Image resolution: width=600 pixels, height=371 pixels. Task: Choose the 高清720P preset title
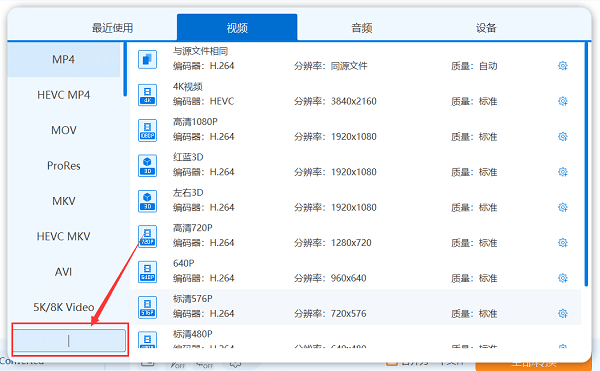[192, 228]
